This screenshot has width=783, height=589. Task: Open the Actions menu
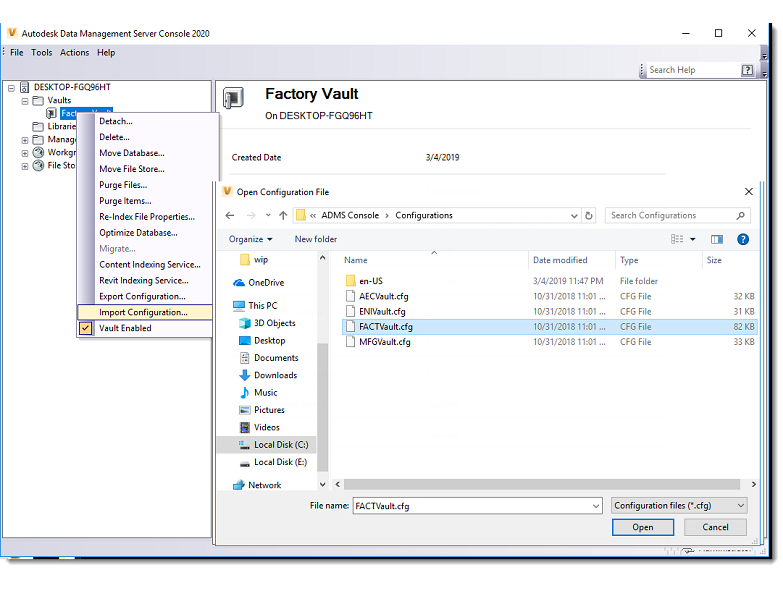click(x=74, y=52)
